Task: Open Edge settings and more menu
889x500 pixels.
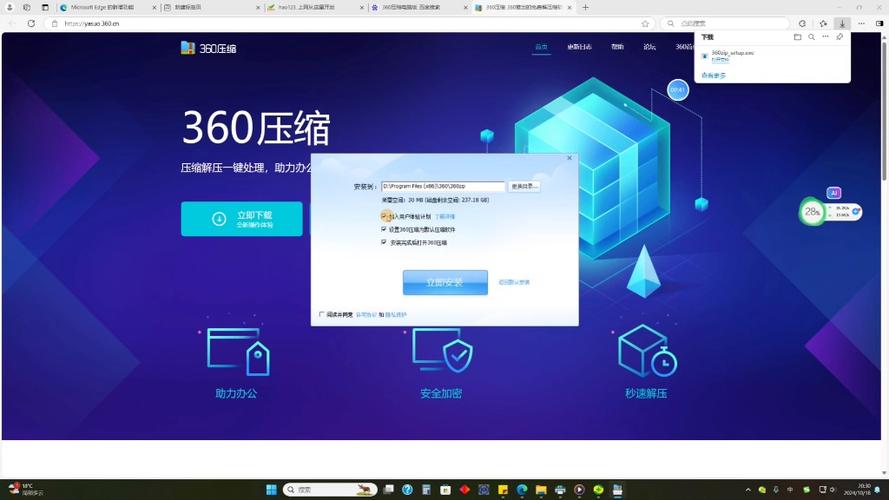Action: tap(861, 23)
